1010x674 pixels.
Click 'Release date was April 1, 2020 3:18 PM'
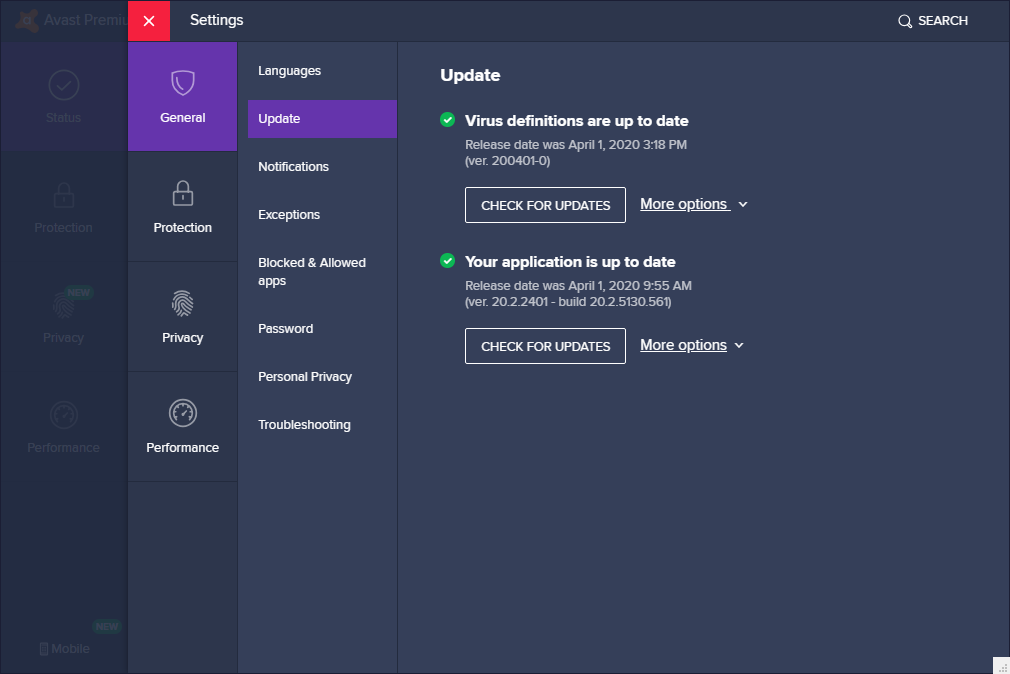point(576,144)
